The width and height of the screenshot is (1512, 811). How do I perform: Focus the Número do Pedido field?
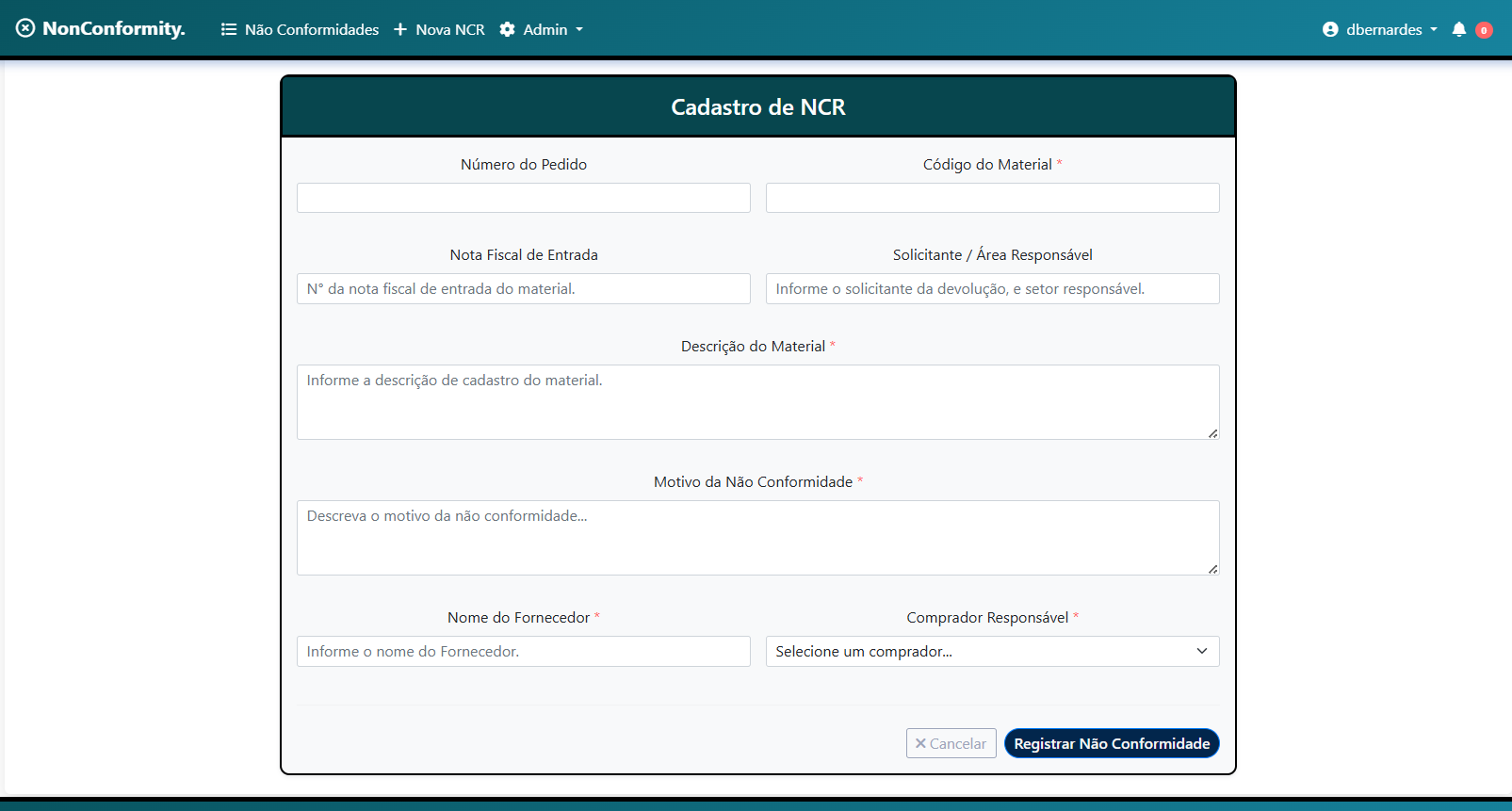coord(524,198)
